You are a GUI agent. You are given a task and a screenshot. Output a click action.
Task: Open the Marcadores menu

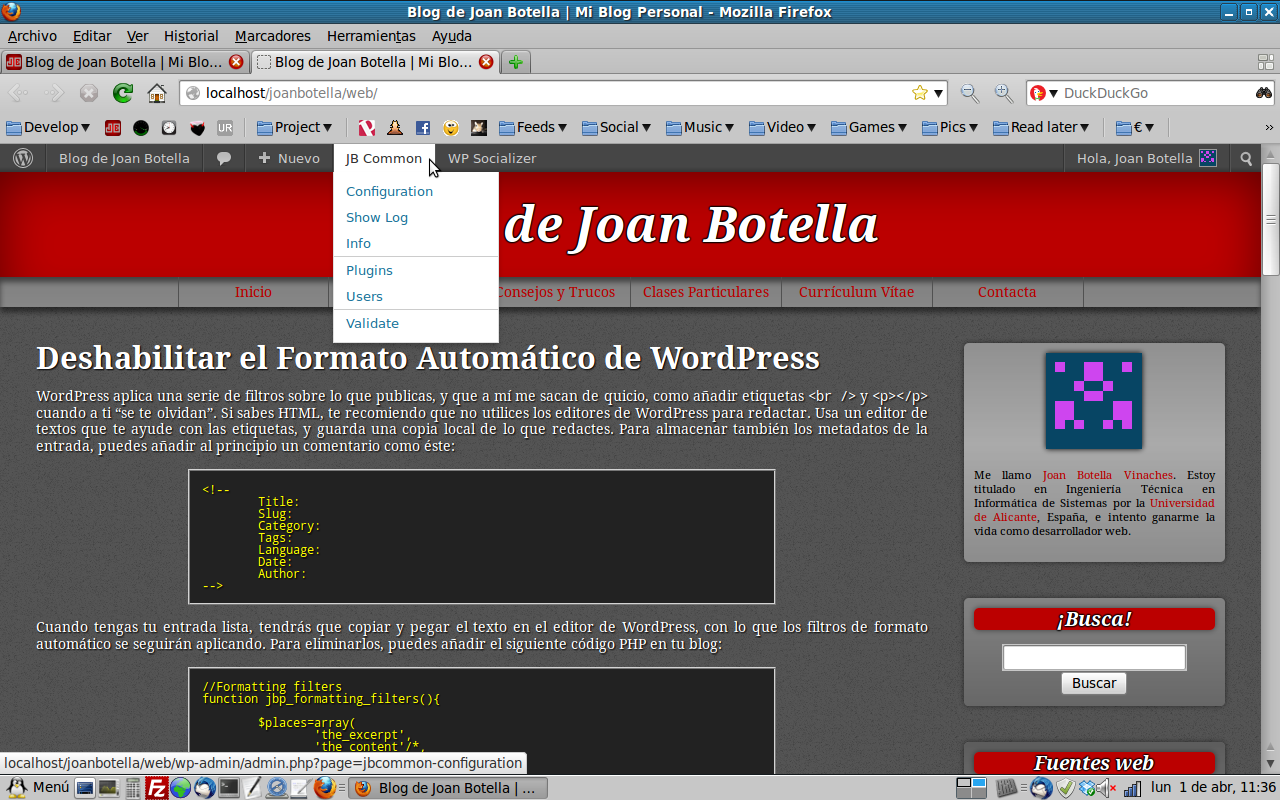pyautogui.click(x=273, y=36)
